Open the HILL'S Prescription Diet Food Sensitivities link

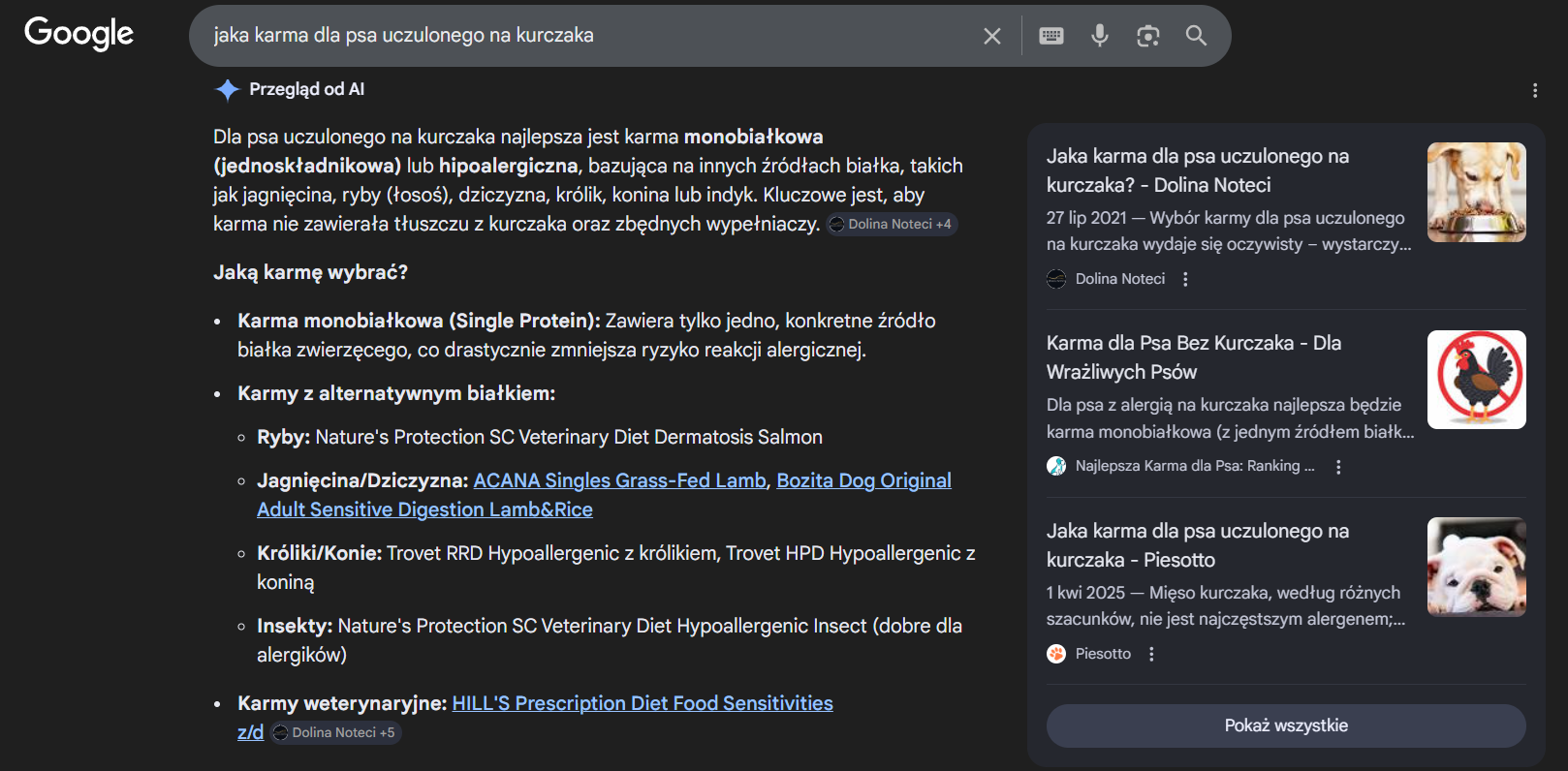535,718
